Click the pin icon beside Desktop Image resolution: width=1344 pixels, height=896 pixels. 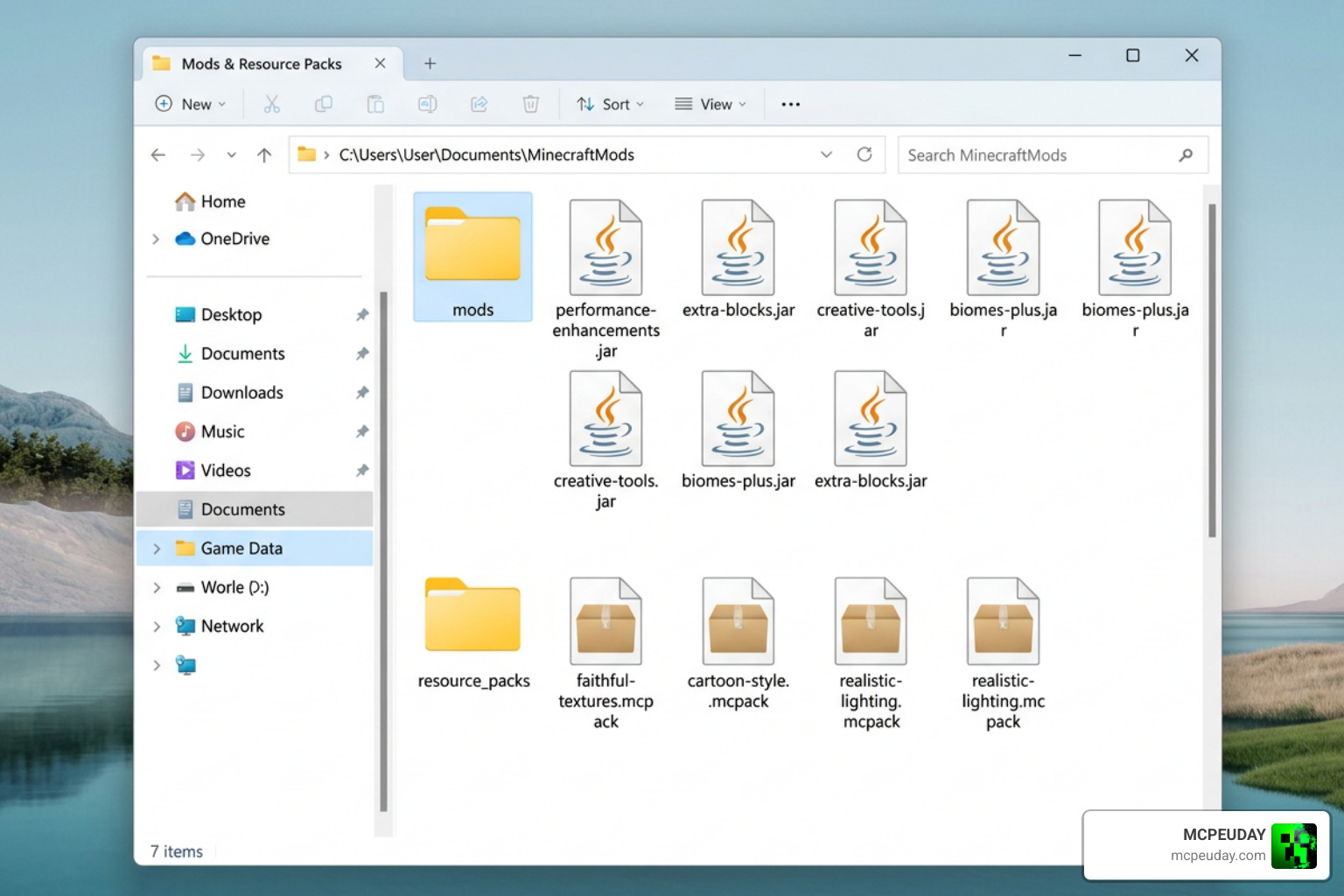(x=361, y=315)
